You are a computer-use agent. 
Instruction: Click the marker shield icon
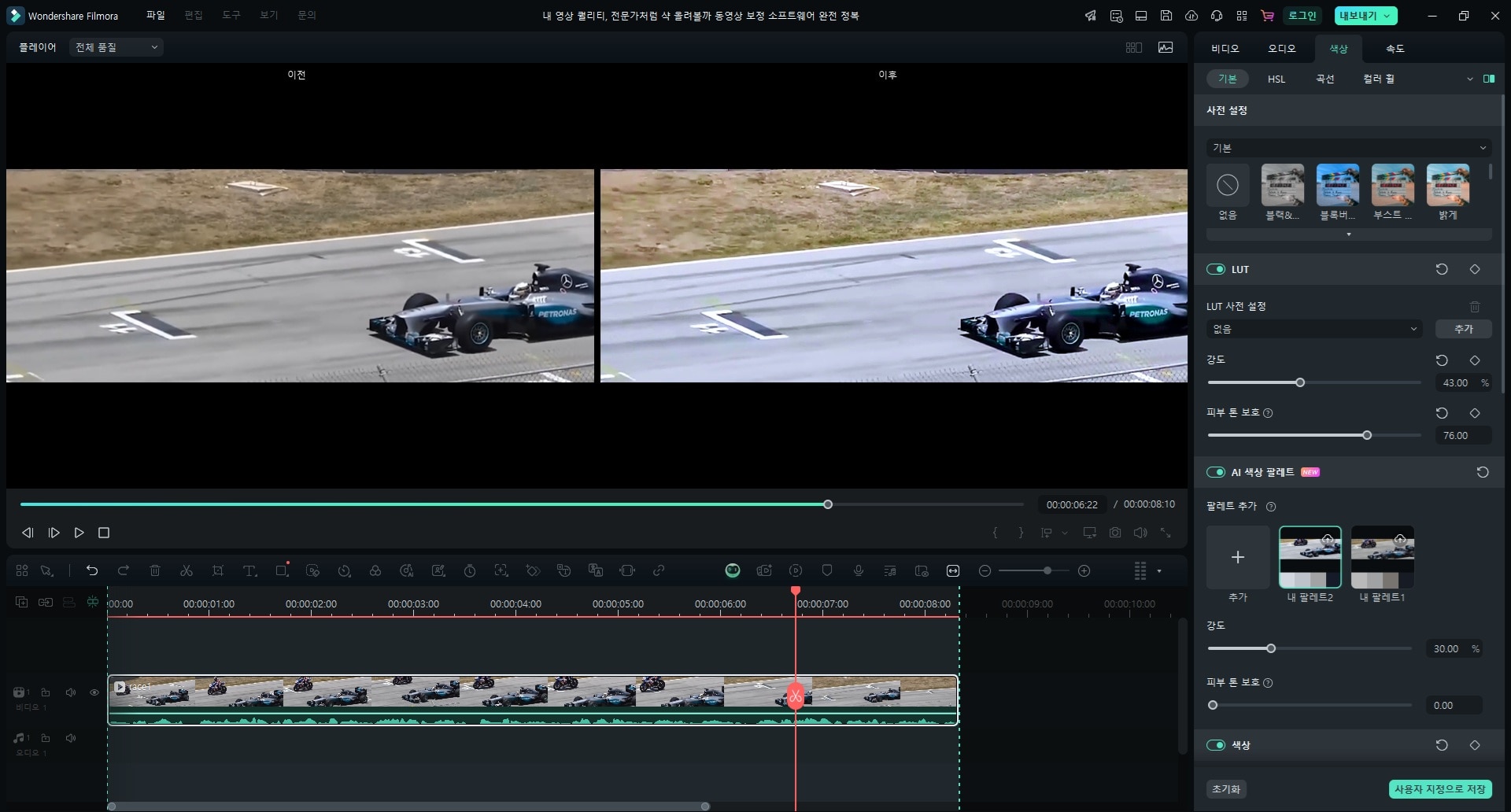827,570
